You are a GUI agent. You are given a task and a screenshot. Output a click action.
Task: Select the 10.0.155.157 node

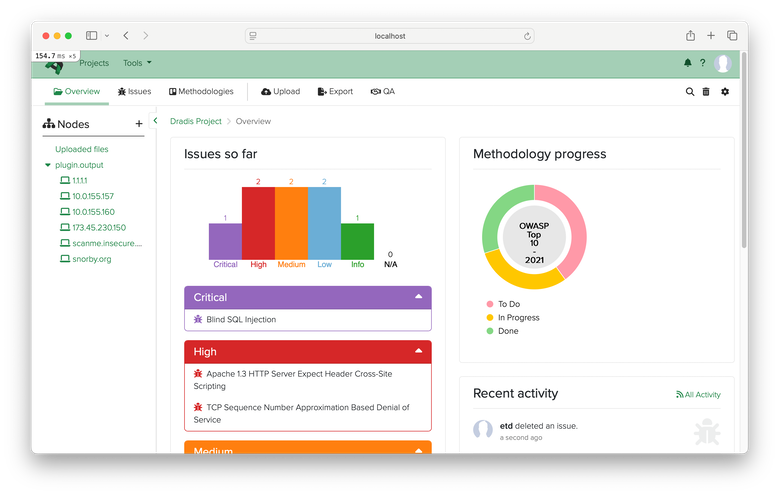pos(87,196)
